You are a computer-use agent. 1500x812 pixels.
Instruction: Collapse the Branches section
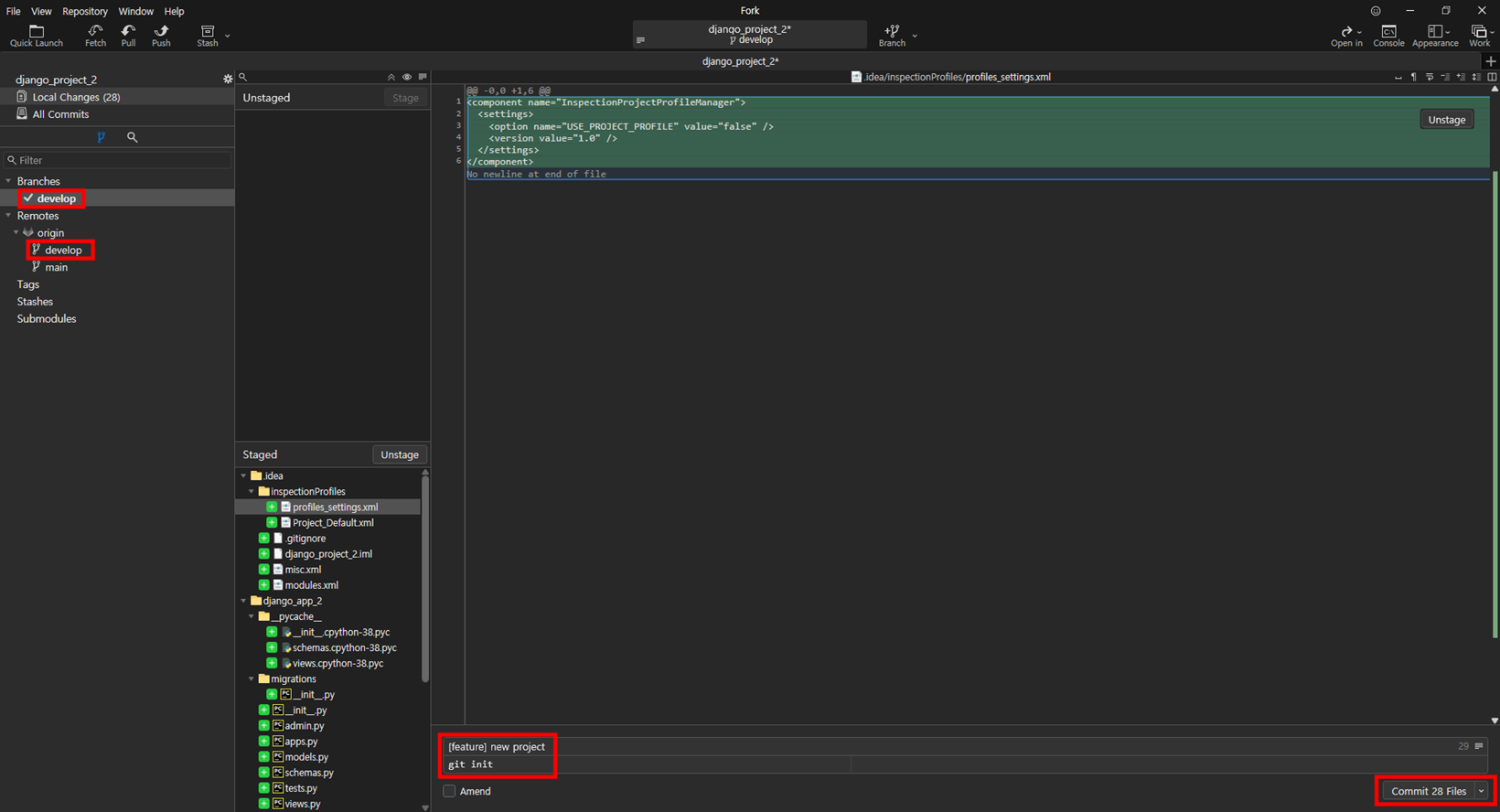pyautogui.click(x=9, y=181)
